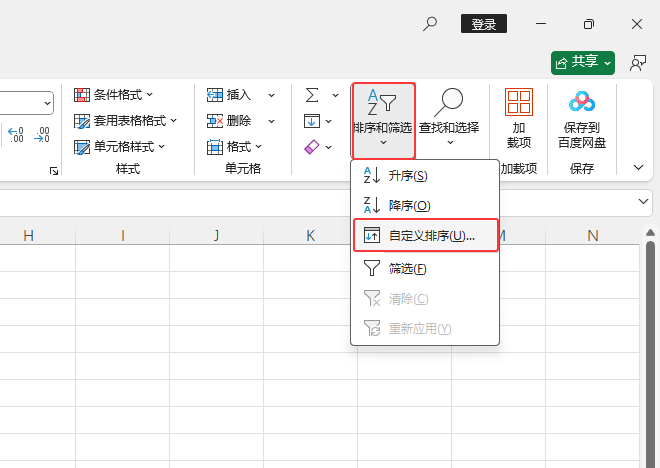Click the 删除 delete cells icon

215,121
